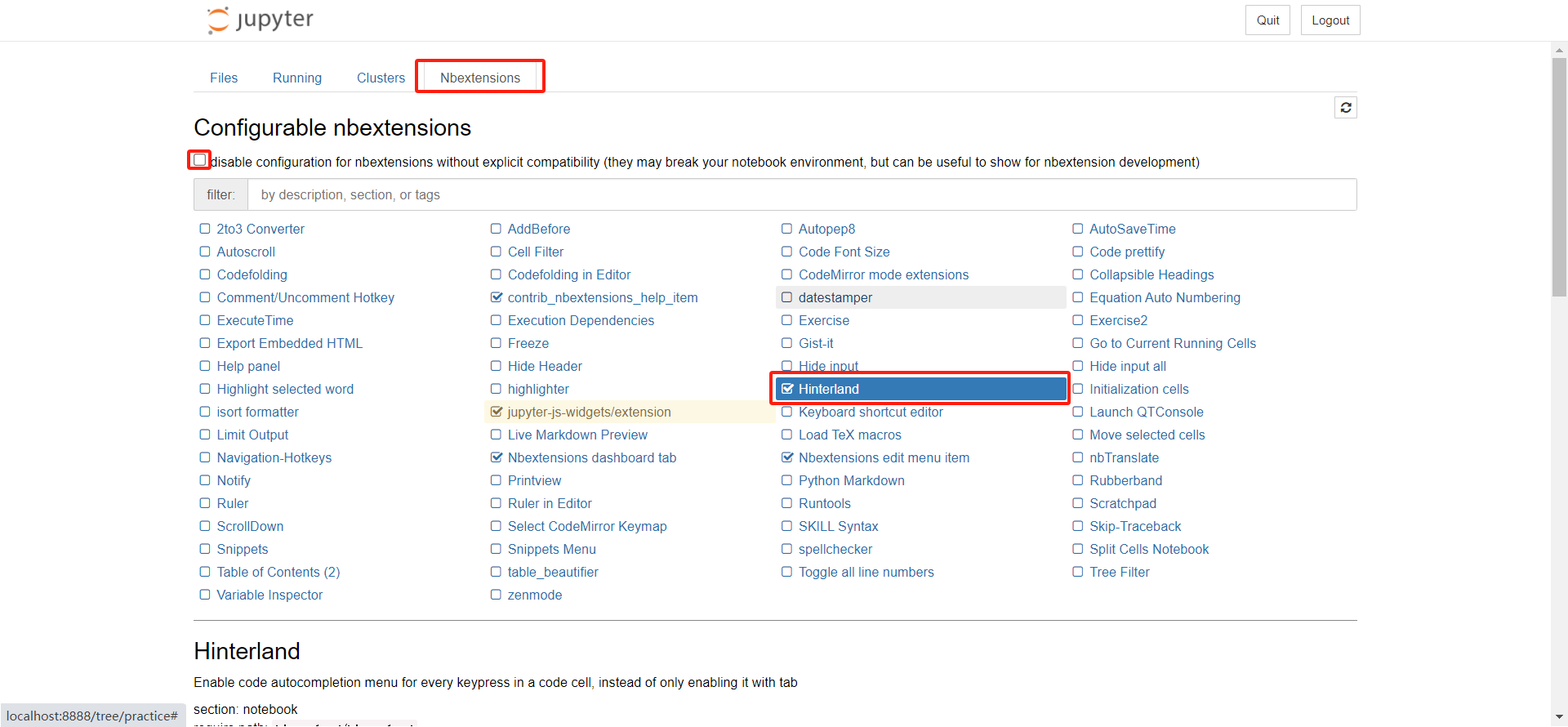This screenshot has width=1568, height=727.
Task: Toggle the disable configuration compatibility checkbox
Action: pyautogui.click(x=199, y=160)
